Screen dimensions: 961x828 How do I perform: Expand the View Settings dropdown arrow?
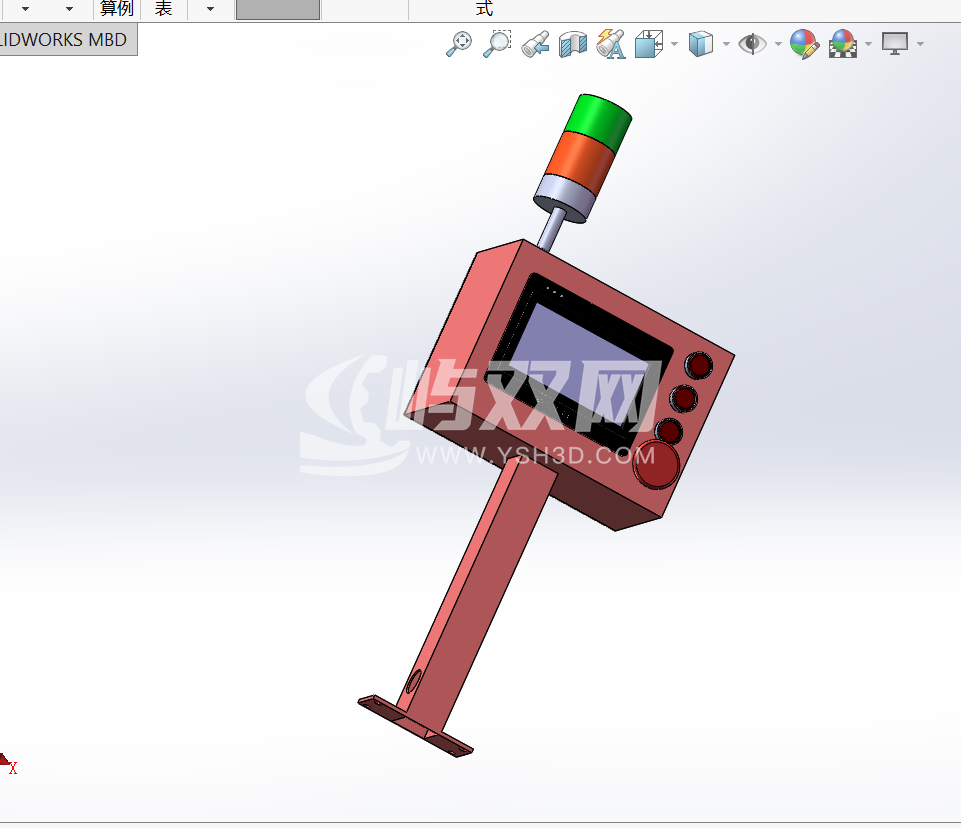tap(921, 44)
